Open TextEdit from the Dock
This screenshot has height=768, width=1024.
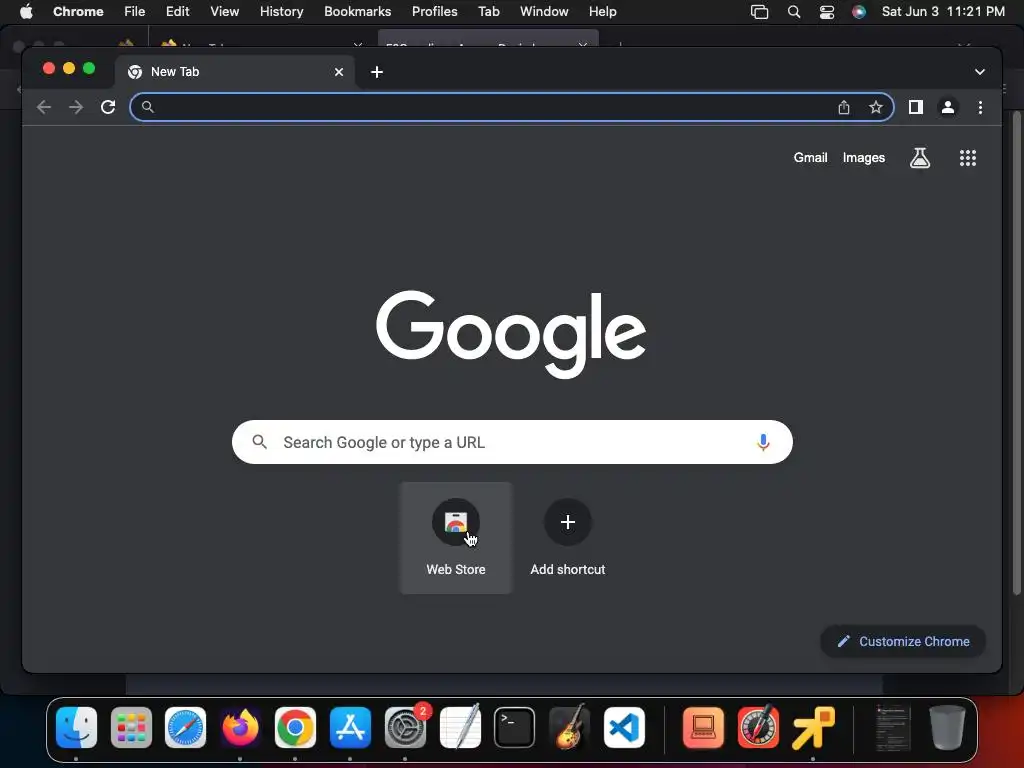point(460,727)
